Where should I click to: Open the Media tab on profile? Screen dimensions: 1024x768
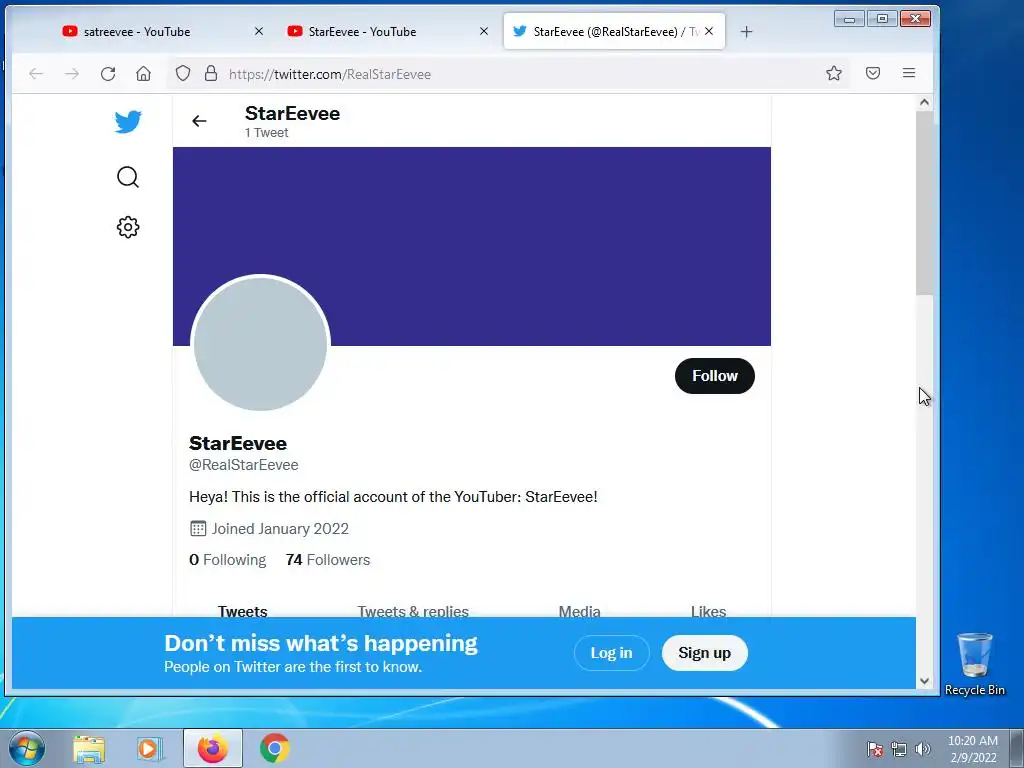579,611
